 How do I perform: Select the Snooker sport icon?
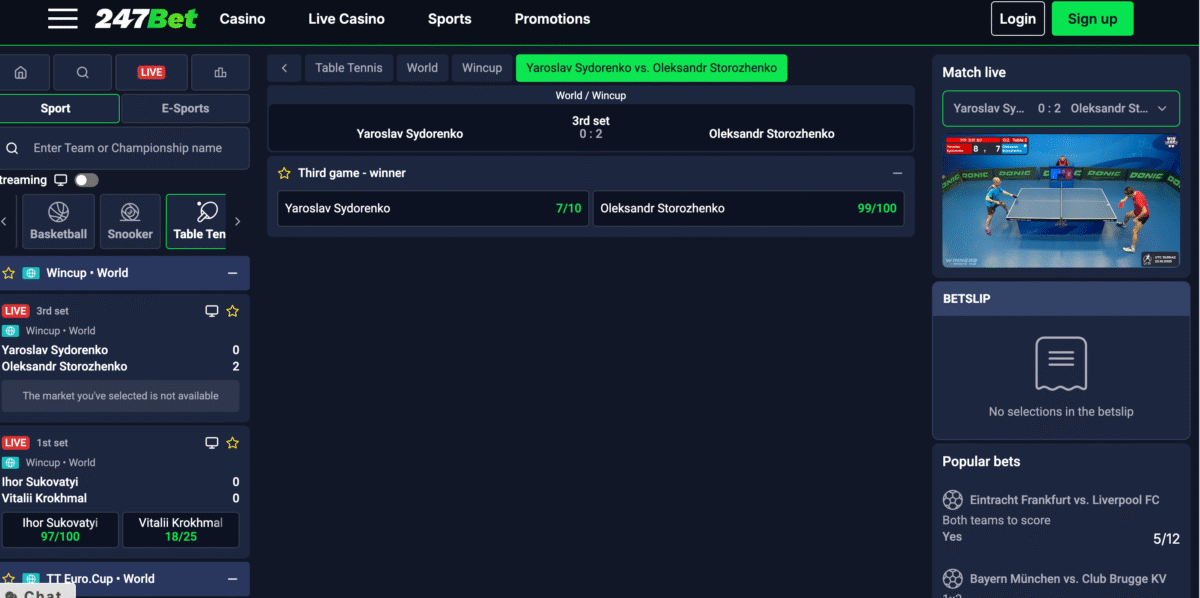130,221
